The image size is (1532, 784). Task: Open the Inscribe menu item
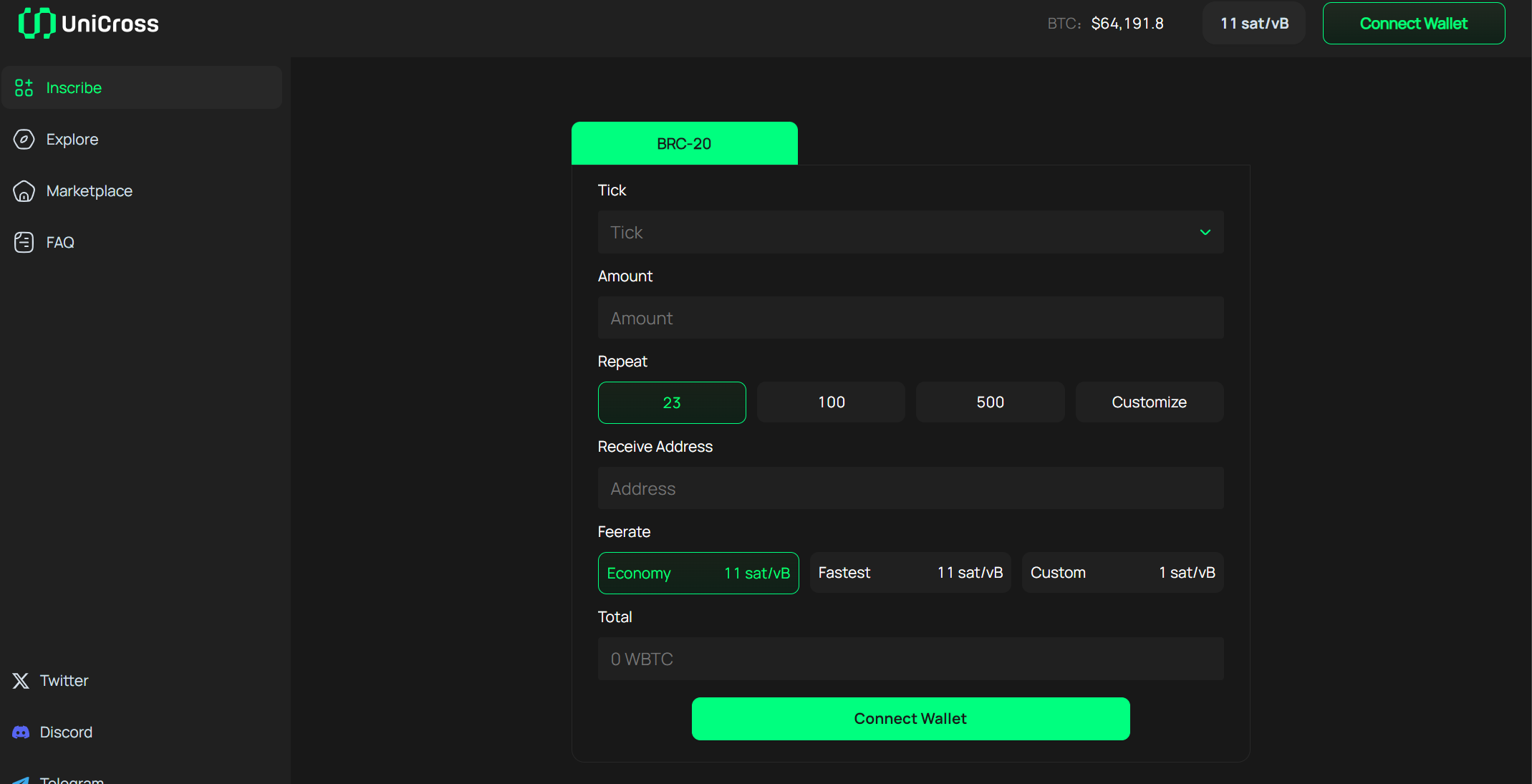tap(142, 87)
